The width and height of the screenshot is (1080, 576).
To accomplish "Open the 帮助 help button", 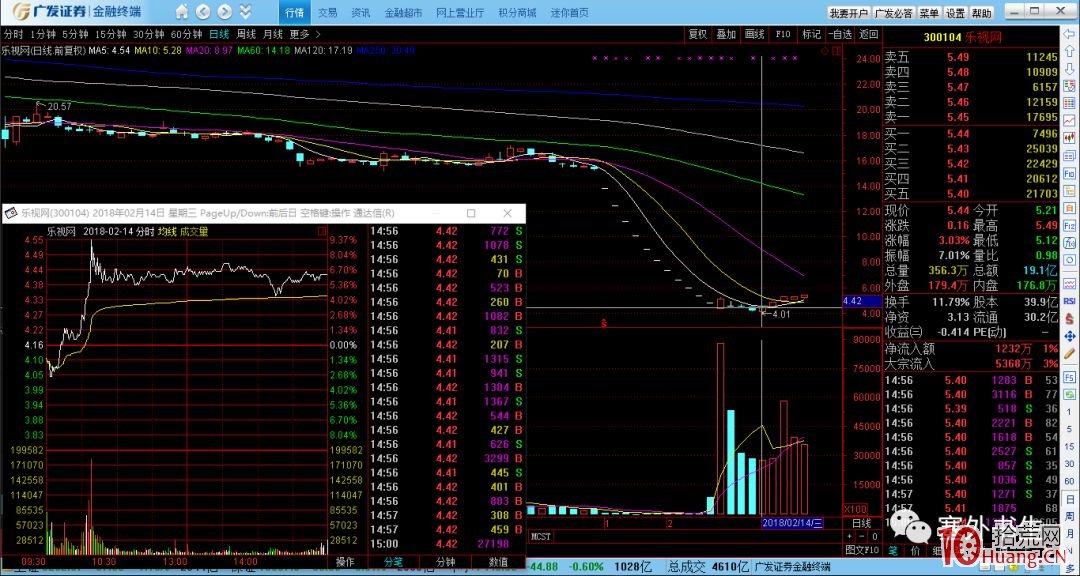I will (x=982, y=13).
